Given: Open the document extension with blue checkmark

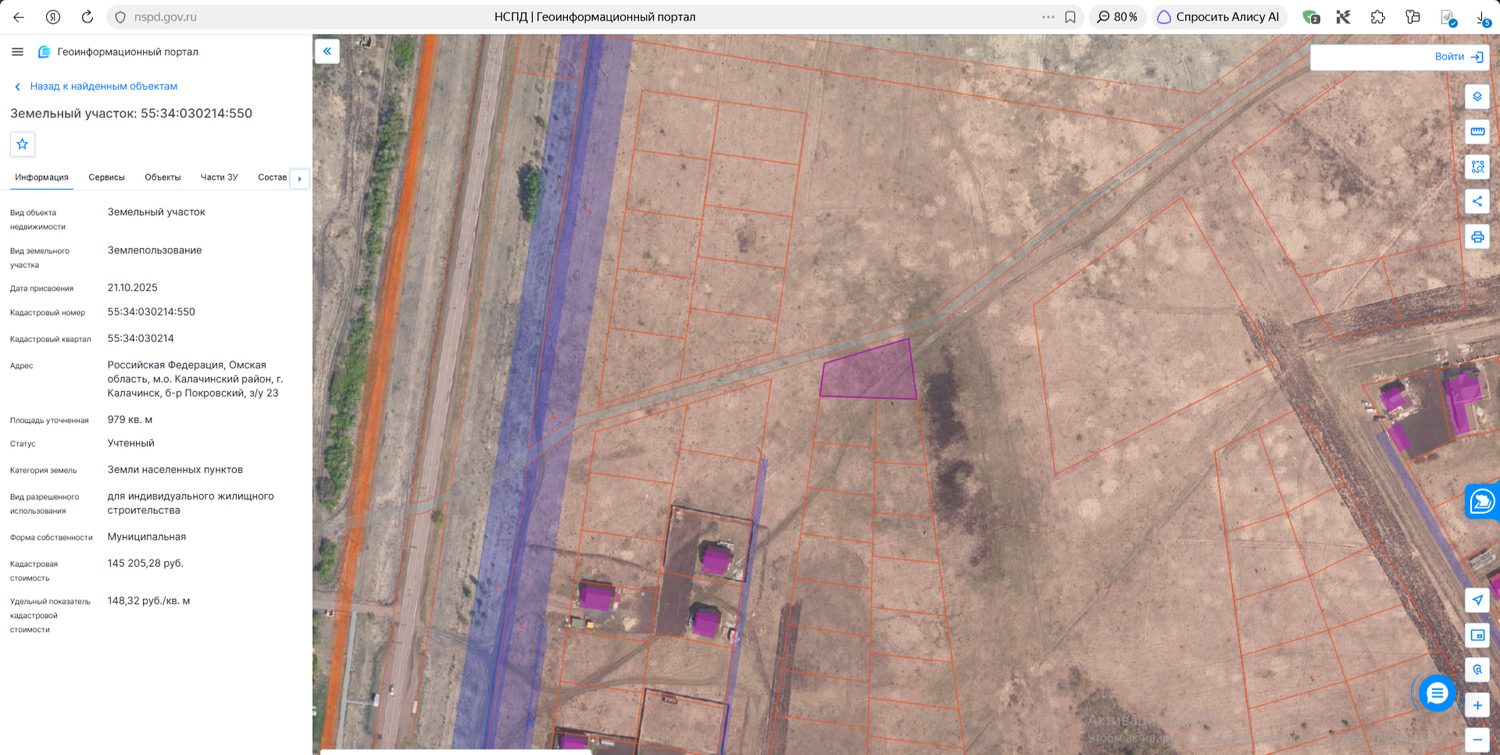Looking at the screenshot, I should (1447, 17).
